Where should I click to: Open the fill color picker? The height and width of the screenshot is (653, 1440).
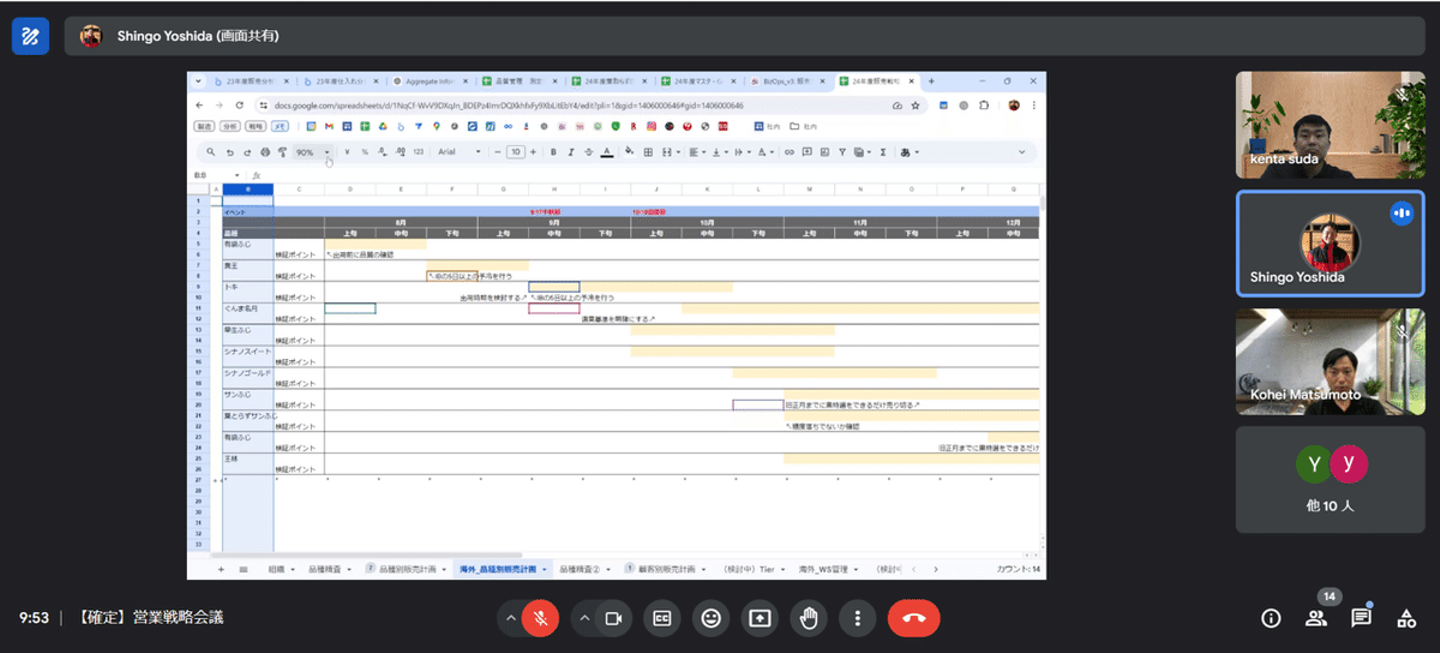[x=628, y=152]
